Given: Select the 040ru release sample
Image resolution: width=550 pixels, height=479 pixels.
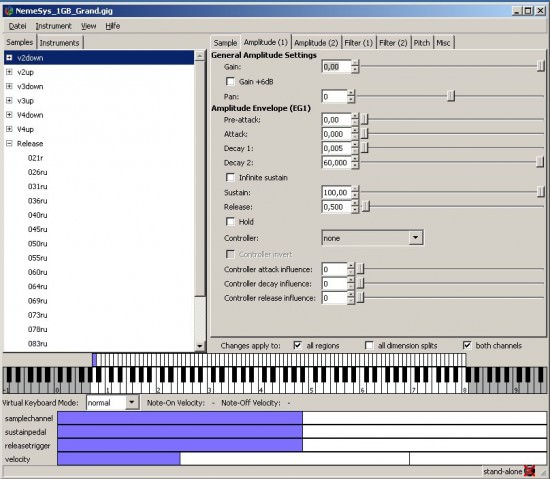Looking at the screenshot, I should click(x=38, y=215).
